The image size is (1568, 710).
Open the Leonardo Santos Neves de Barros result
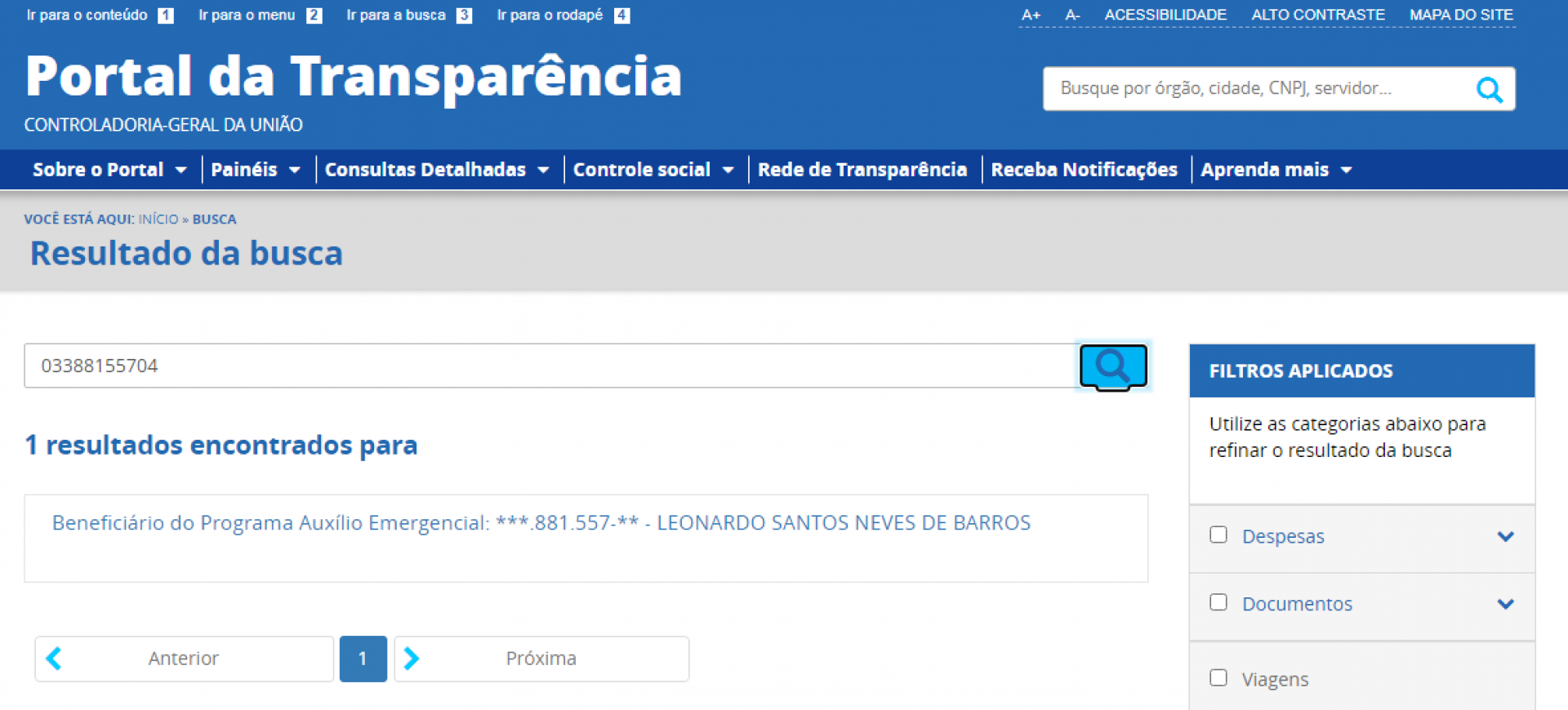click(x=541, y=523)
